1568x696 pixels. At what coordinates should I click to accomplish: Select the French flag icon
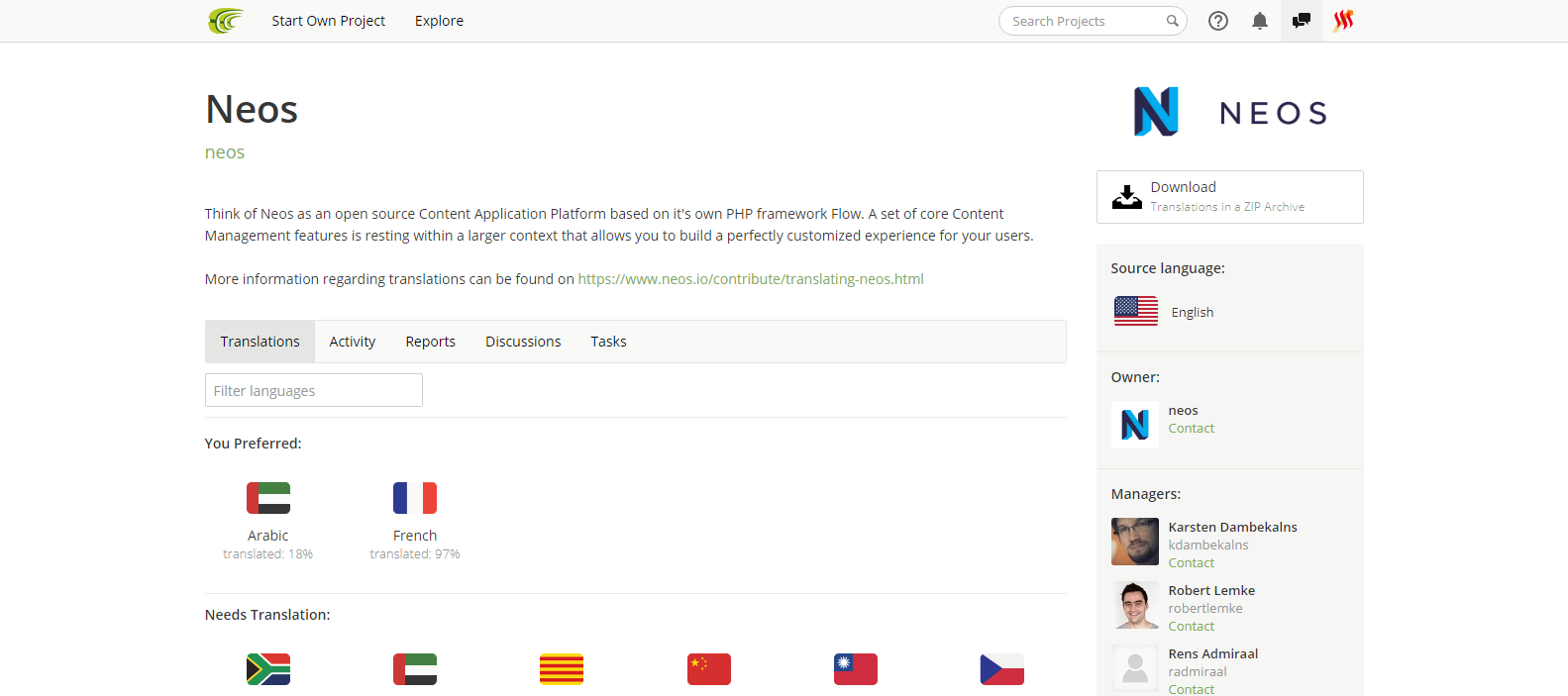(x=415, y=498)
